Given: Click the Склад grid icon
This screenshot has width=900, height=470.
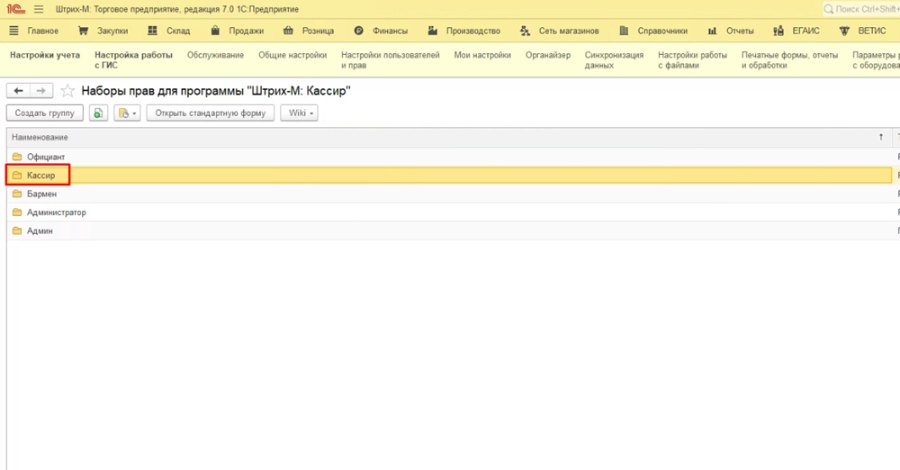Looking at the screenshot, I should pyautogui.click(x=152, y=30).
